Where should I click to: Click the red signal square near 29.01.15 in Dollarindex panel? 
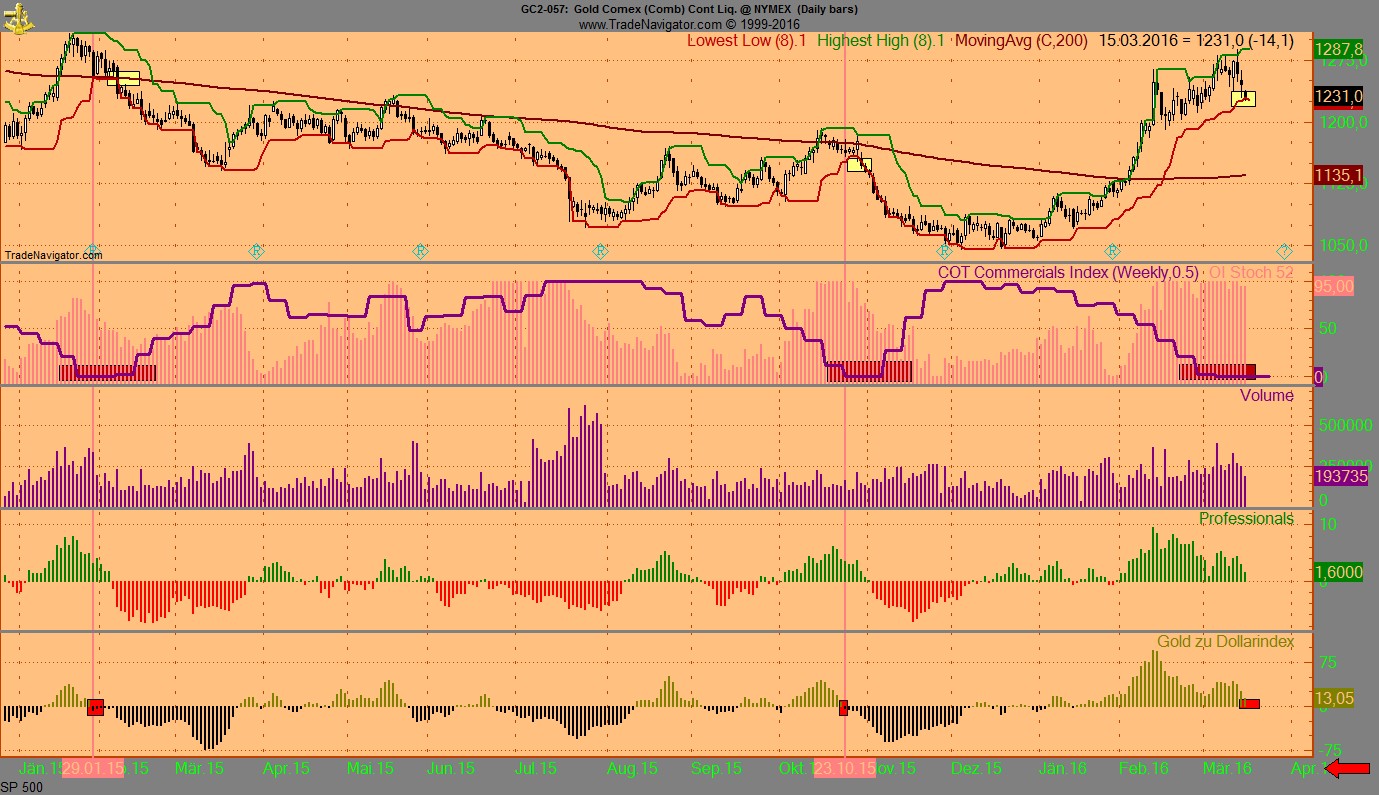(97, 707)
